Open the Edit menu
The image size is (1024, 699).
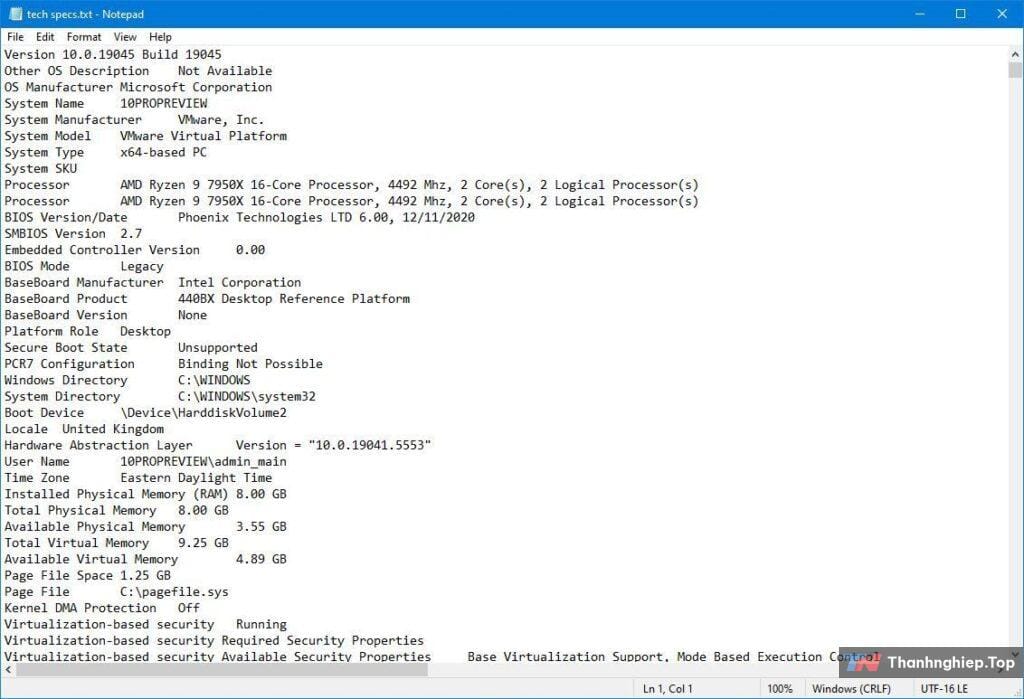[45, 37]
